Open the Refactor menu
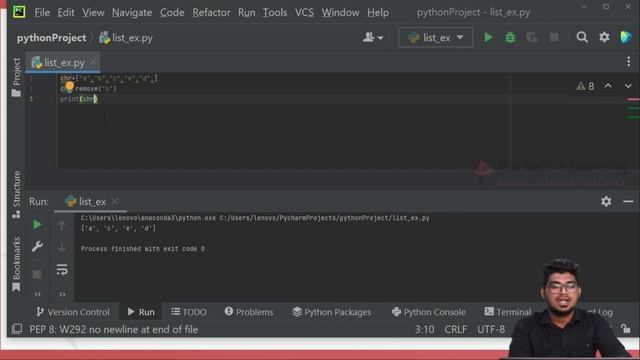Image resolution: width=640 pixels, height=360 pixels. (211, 13)
